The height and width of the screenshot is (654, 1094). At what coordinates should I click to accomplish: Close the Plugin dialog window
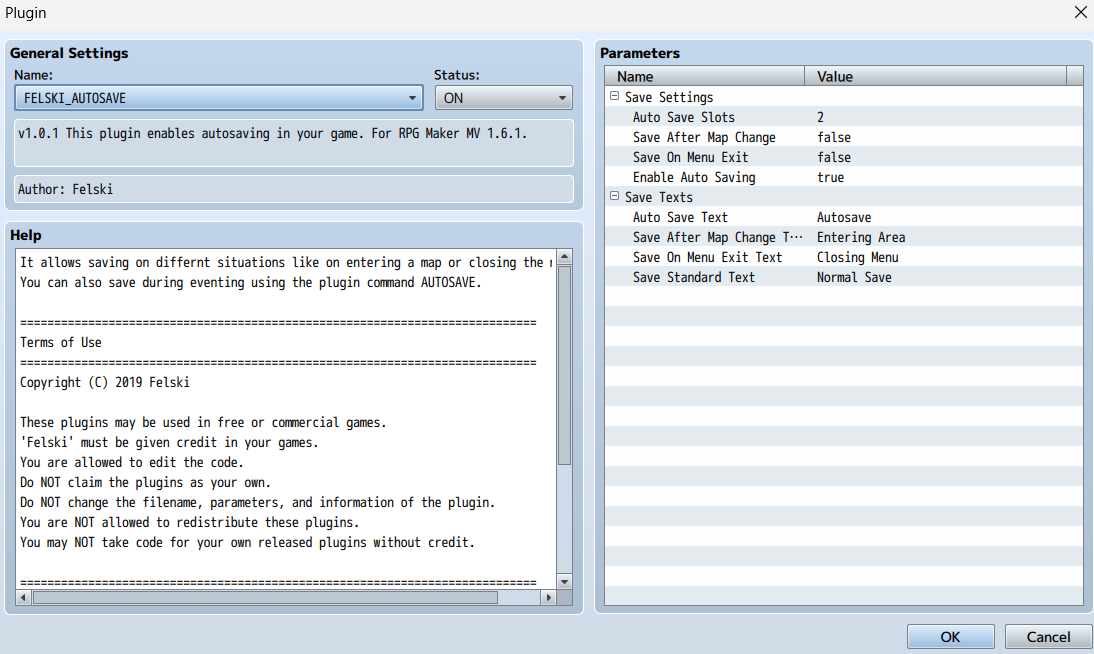click(x=1080, y=13)
